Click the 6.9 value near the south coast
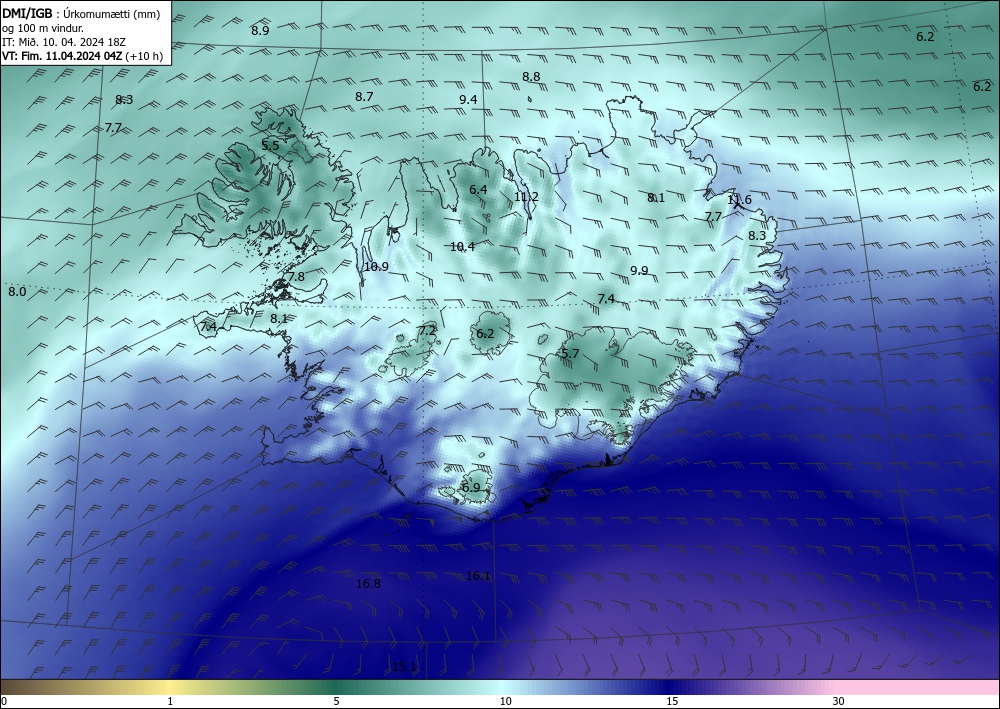 click(471, 487)
